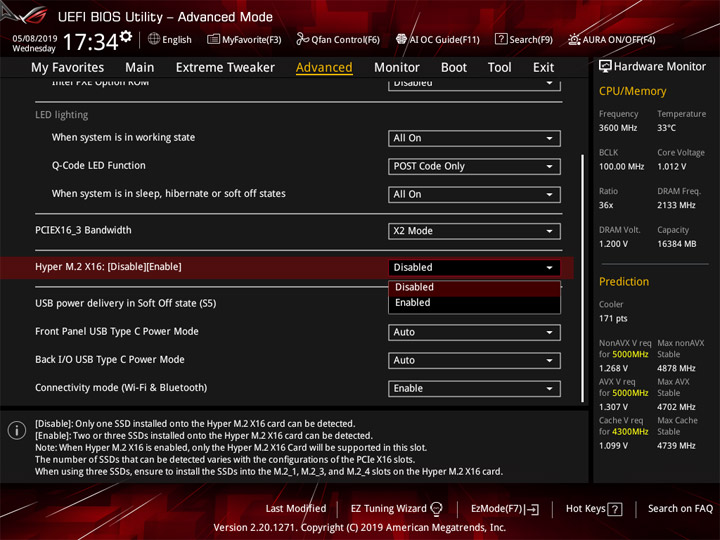This screenshot has width=720, height=540.
Task: Select PCIEX16_3 Bandwidth label
Action: pos(83,230)
